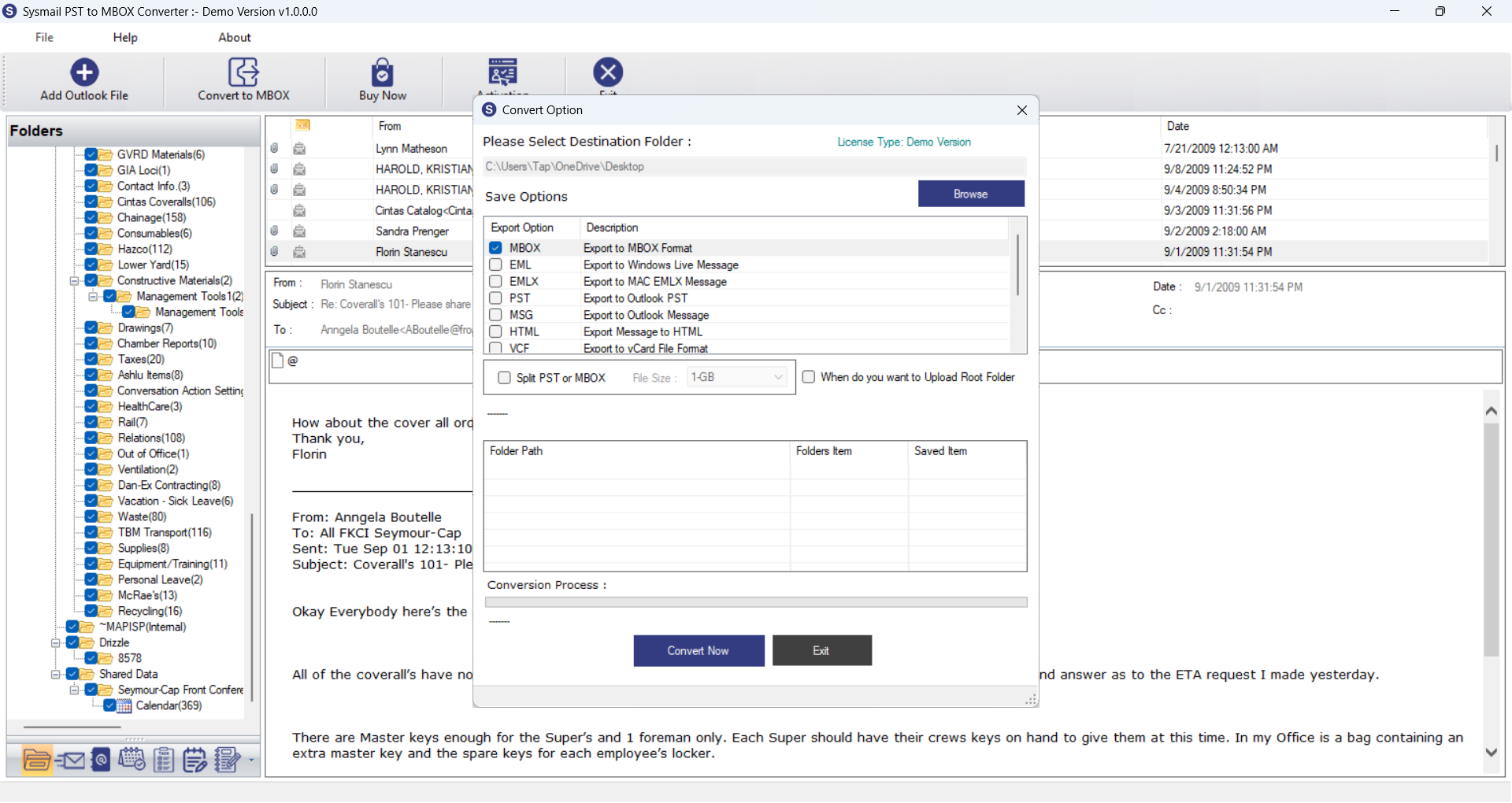Collapse the Management Tools1(2) tree node

93,296
